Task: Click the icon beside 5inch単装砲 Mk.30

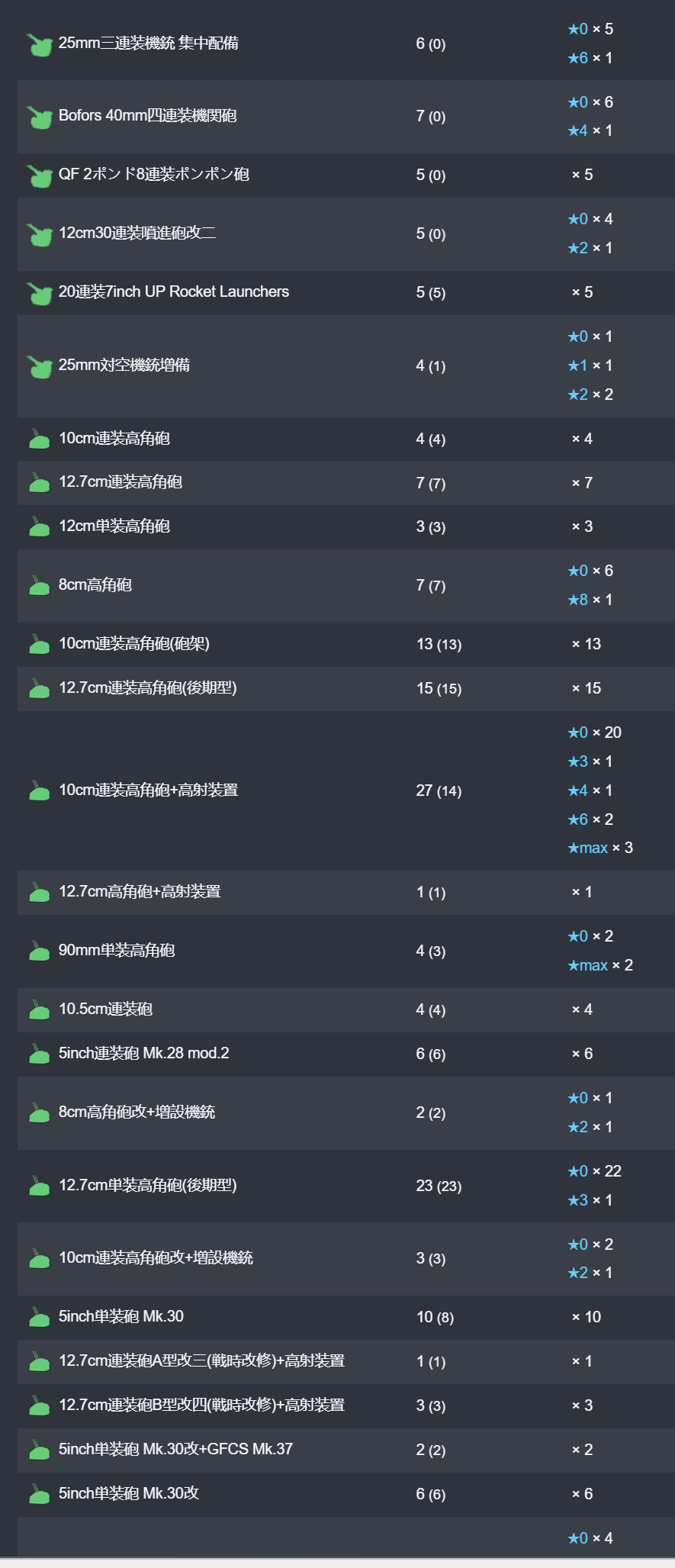Action: pos(39,1317)
